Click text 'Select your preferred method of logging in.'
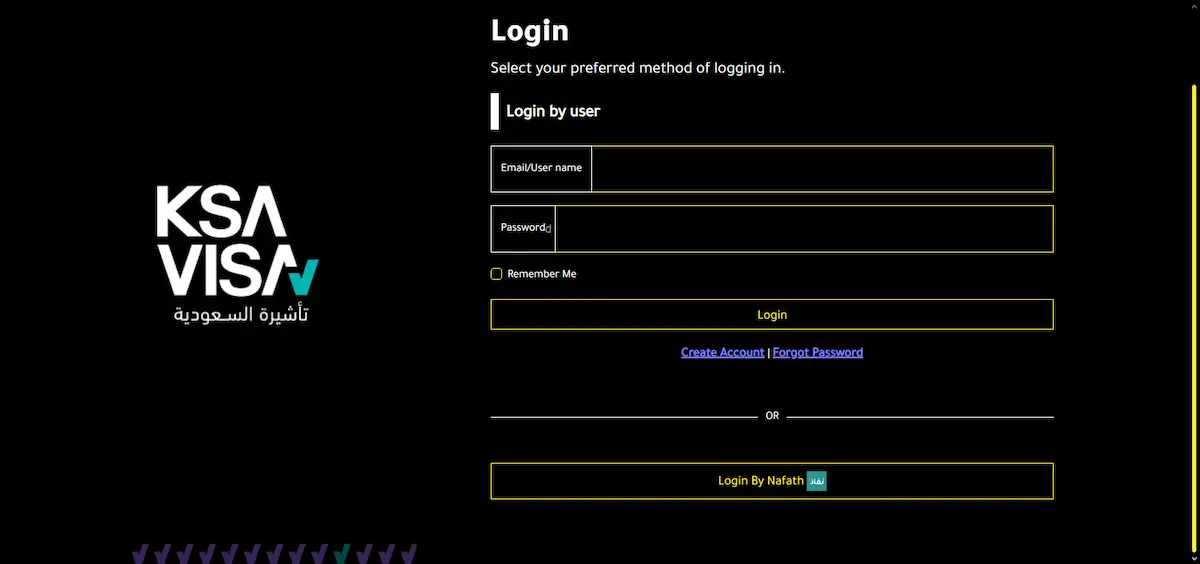The width and height of the screenshot is (1200, 564). pos(638,69)
